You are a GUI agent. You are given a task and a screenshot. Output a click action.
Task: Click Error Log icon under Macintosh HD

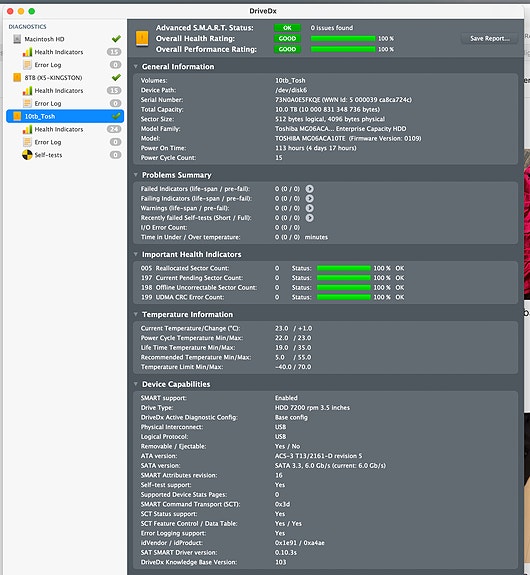coord(27,65)
